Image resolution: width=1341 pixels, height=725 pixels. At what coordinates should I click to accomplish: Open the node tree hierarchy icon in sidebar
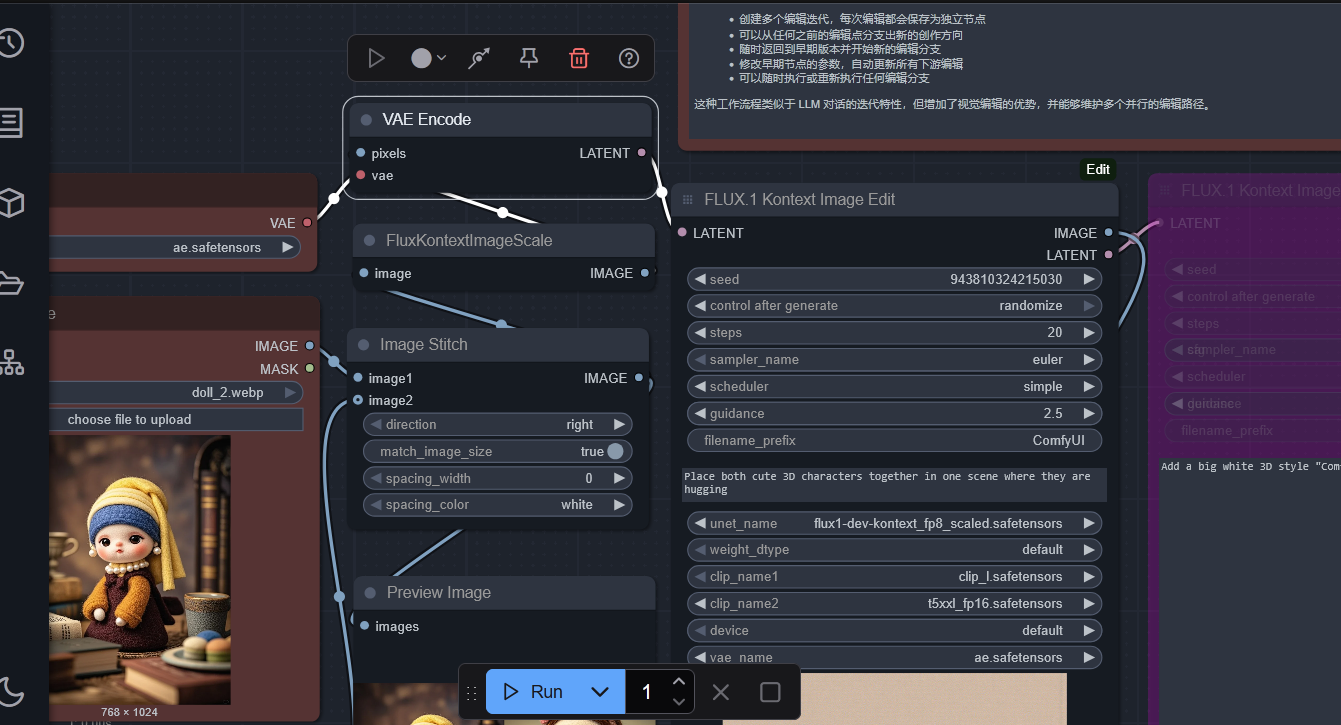pos(10,363)
